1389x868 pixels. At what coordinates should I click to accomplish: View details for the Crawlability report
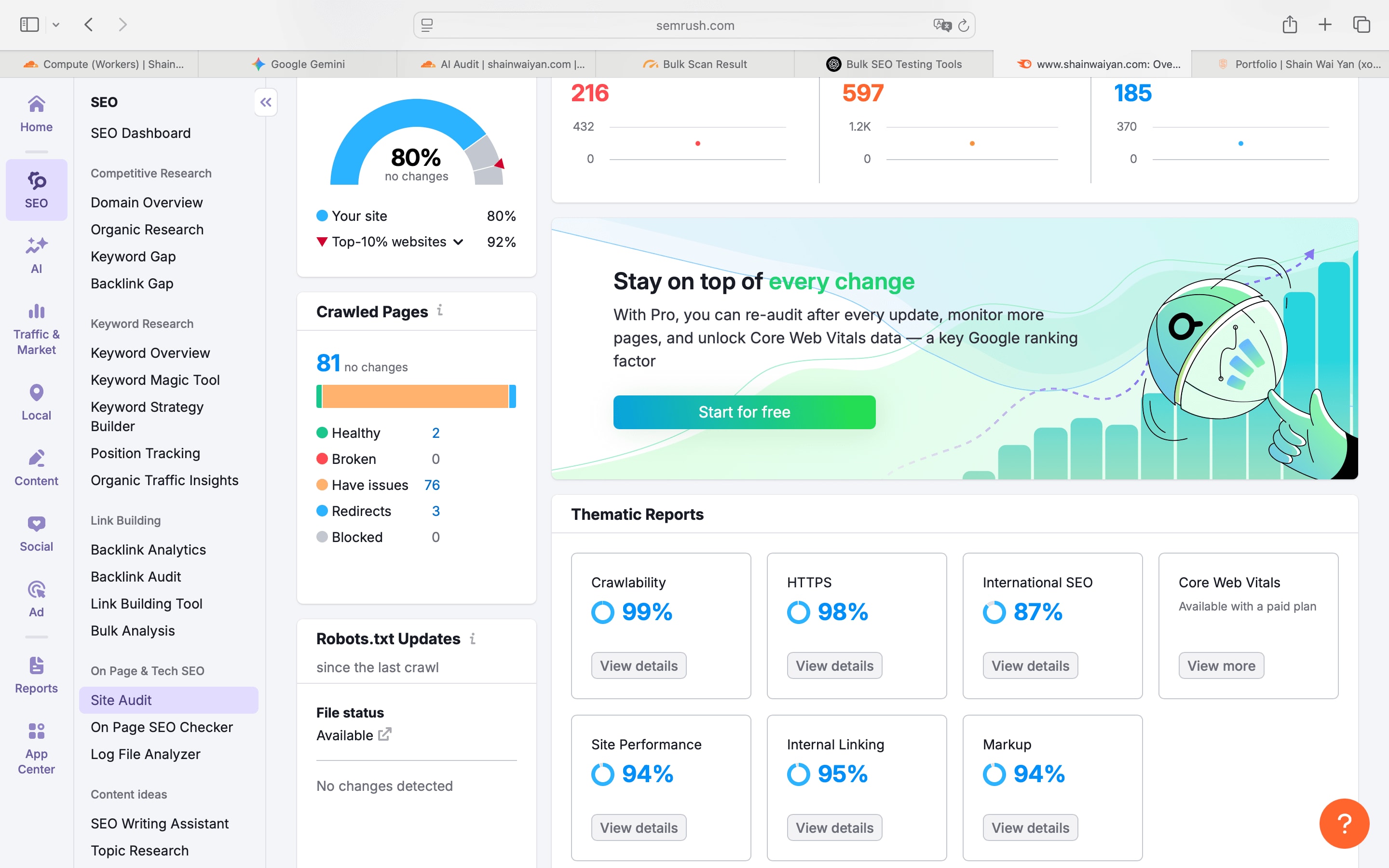point(638,665)
